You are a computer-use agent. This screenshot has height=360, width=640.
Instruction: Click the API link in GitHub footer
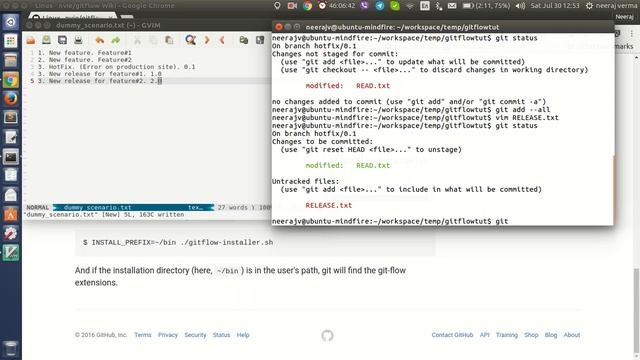point(484,335)
